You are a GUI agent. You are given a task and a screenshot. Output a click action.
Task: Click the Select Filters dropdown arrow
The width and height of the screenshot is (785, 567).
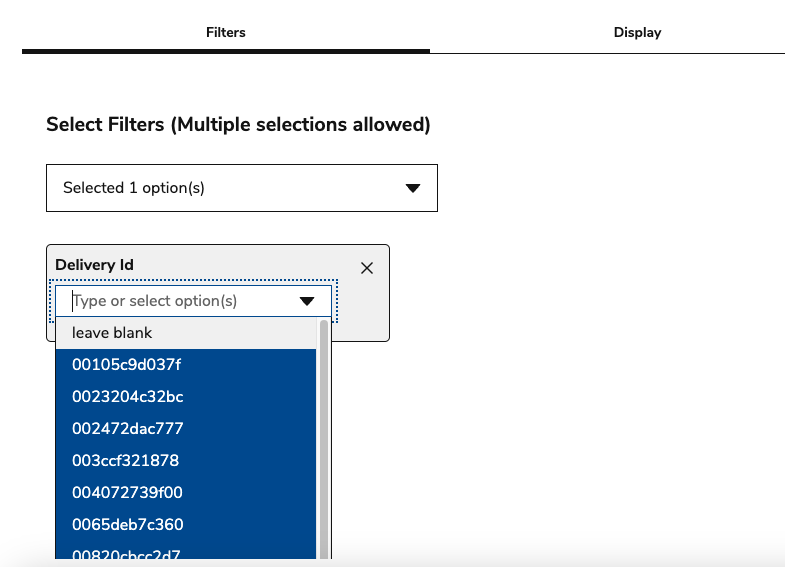click(x=412, y=188)
